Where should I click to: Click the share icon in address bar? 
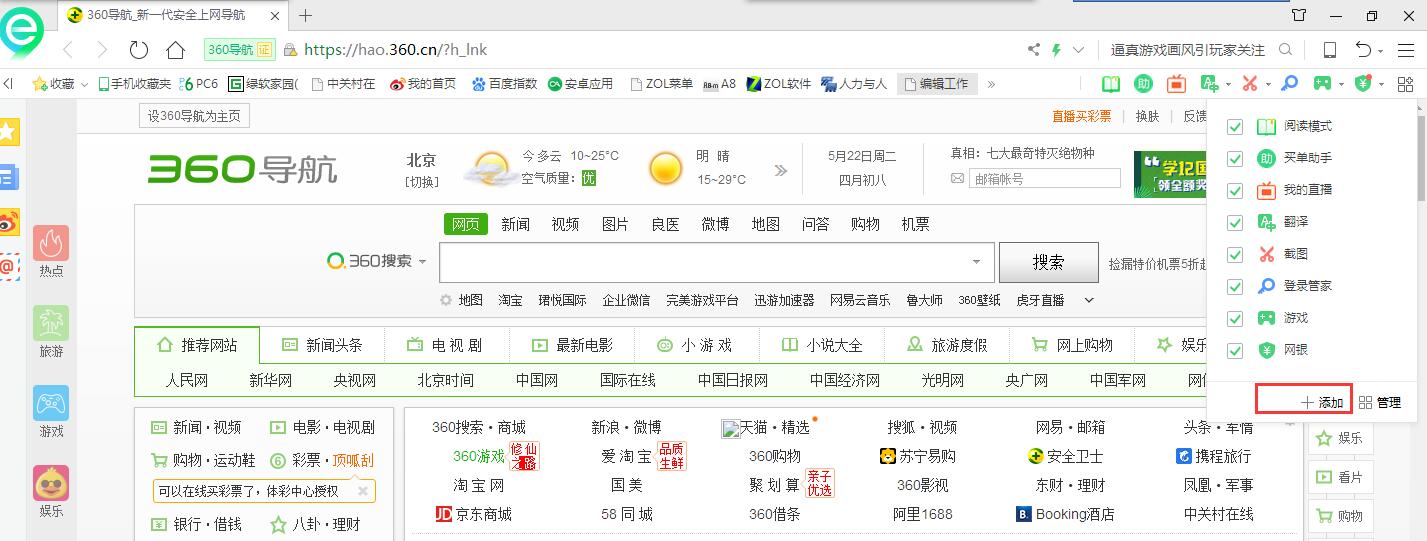click(x=1034, y=50)
